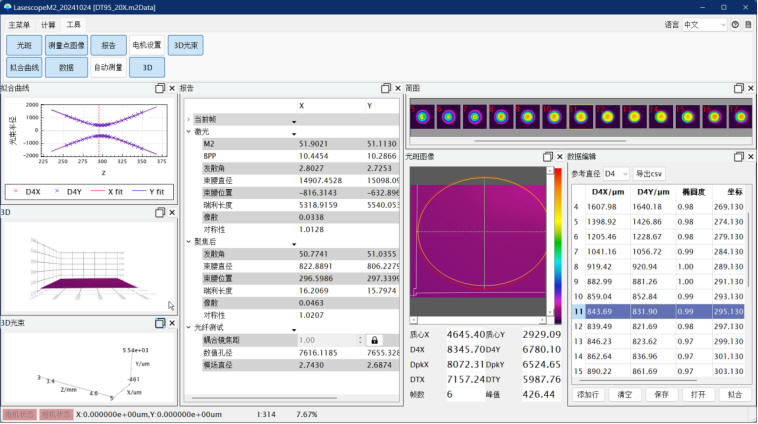758x424 pixels.
Task: Undock the 报告 panel
Action: click(x=385, y=88)
